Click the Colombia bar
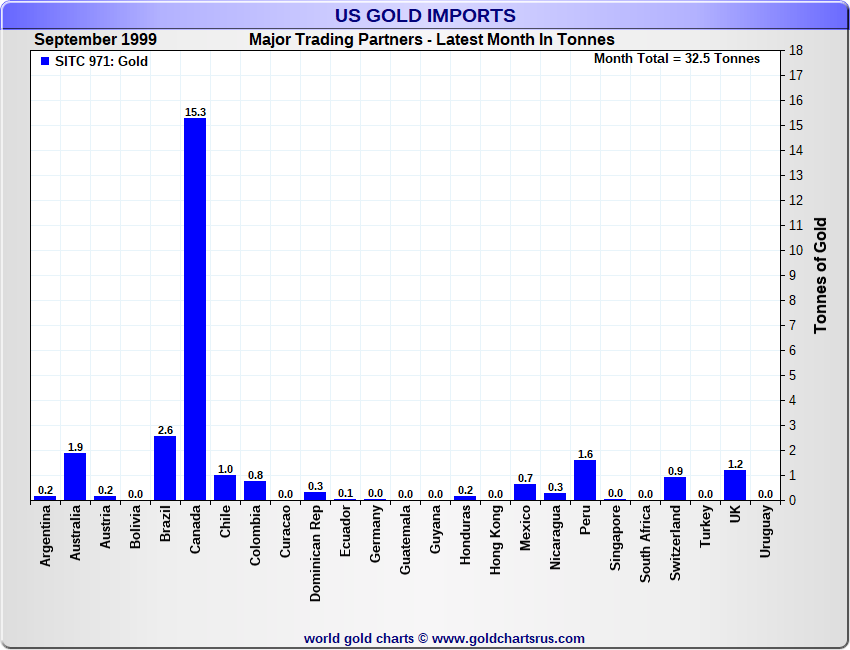 click(255, 490)
